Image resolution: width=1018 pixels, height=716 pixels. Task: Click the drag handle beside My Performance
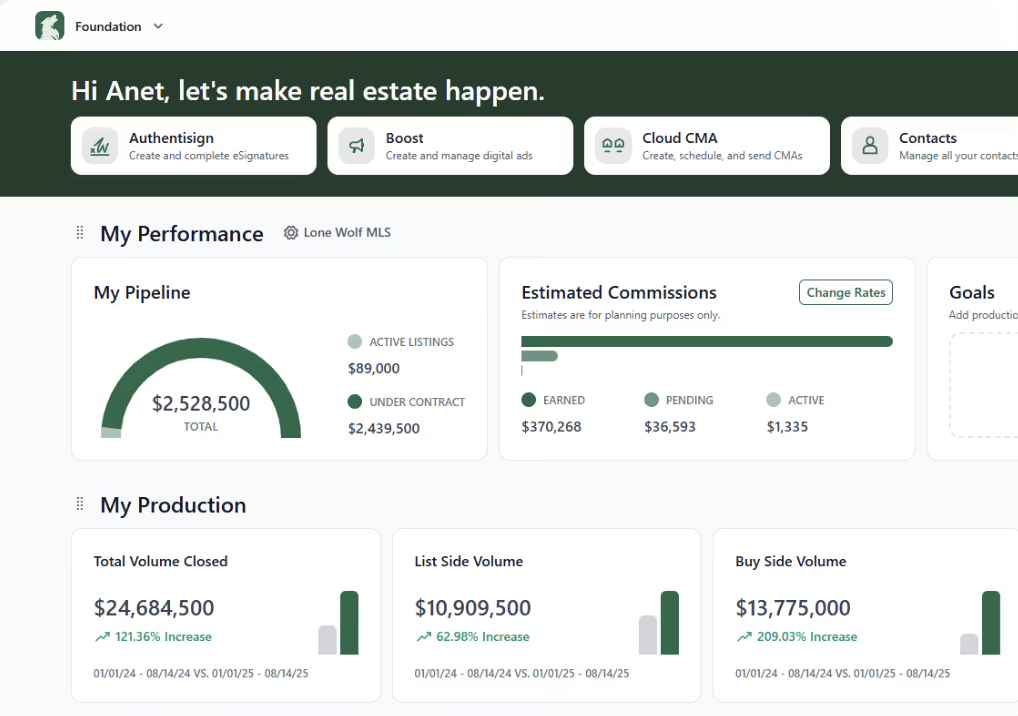coord(79,232)
